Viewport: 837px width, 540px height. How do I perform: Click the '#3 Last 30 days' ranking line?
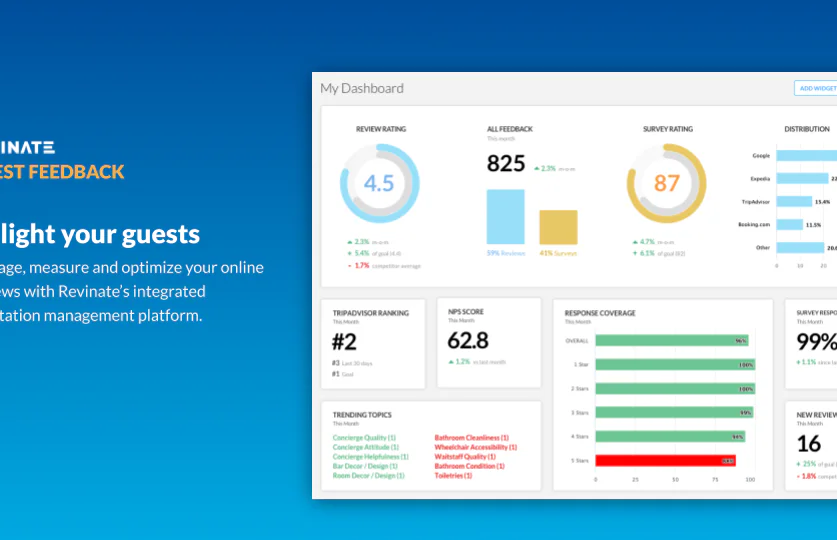coord(352,363)
